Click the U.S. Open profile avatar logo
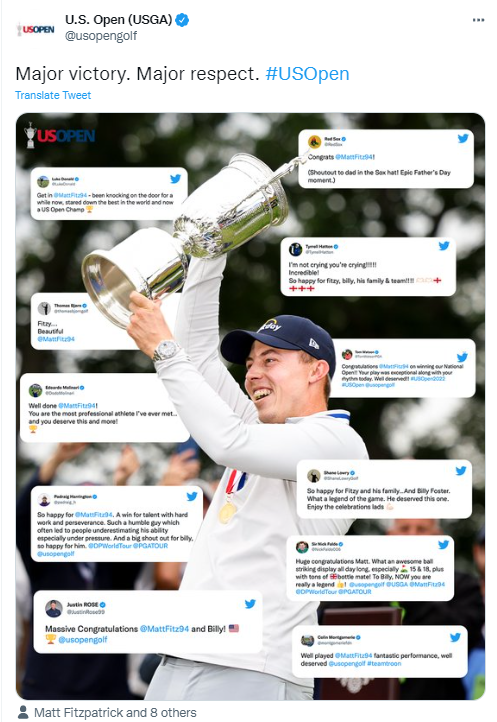This screenshot has width=497, height=722. (x=35, y=29)
